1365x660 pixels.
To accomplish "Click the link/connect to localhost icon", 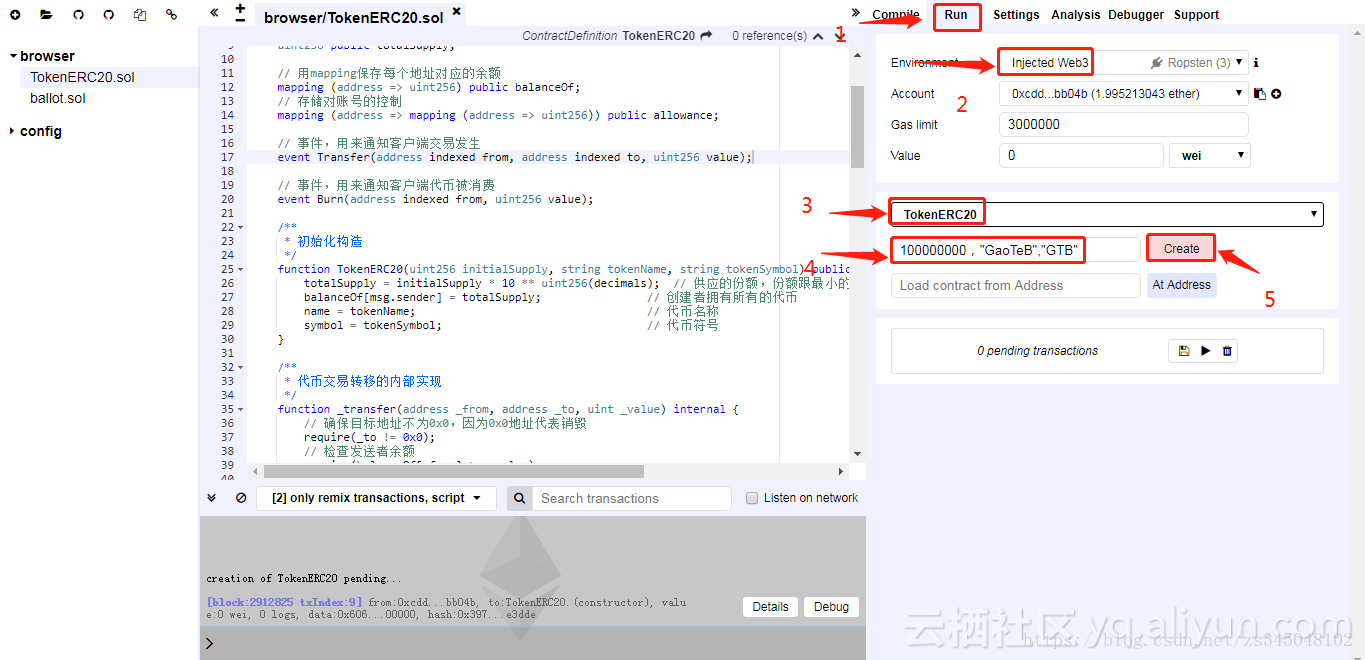I will [x=171, y=15].
